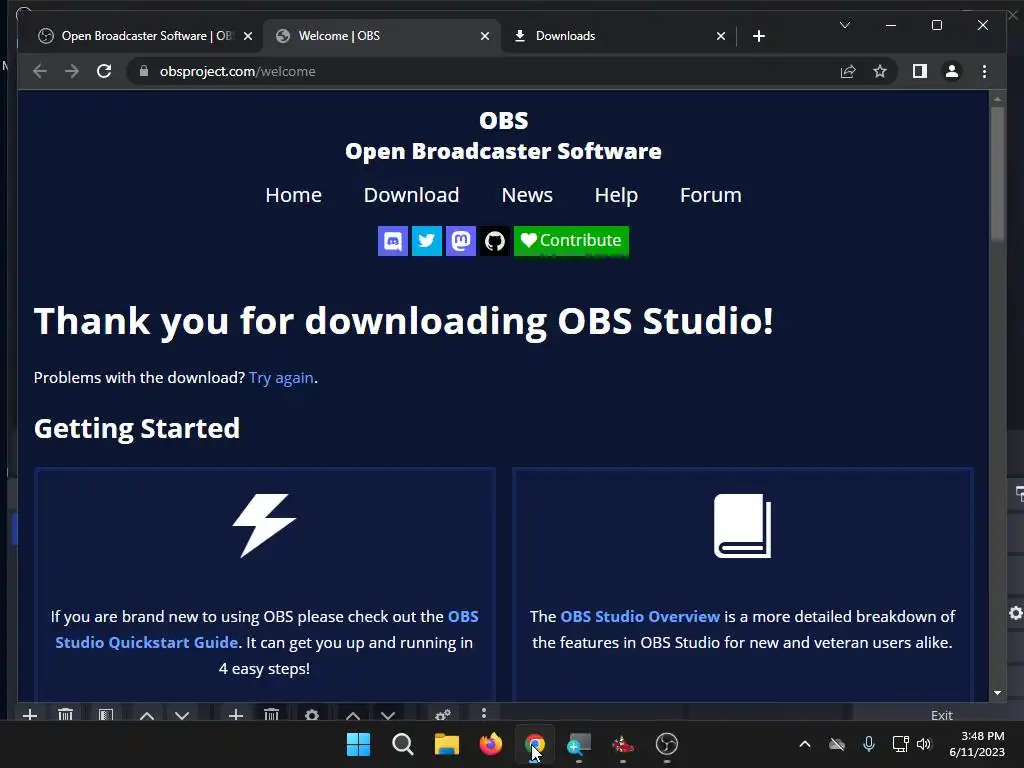The width and height of the screenshot is (1024, 768).
Task: Open the tab search dropdown arrow
Action: click(x=845, y=25)
